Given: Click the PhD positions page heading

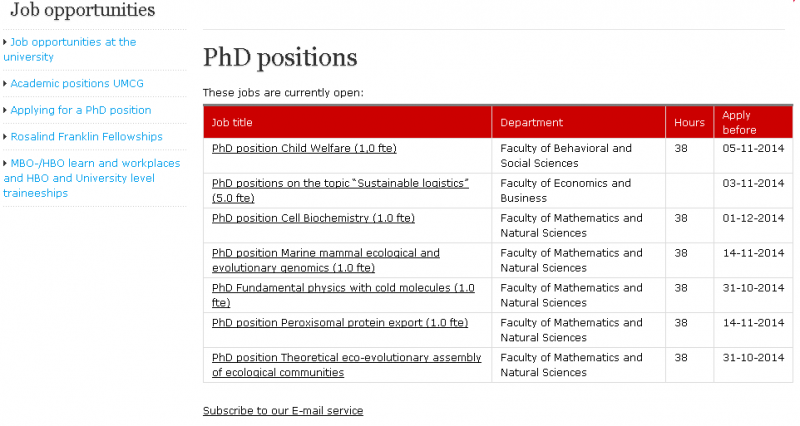Looking at the screenshot, I should tap(280, 57).
